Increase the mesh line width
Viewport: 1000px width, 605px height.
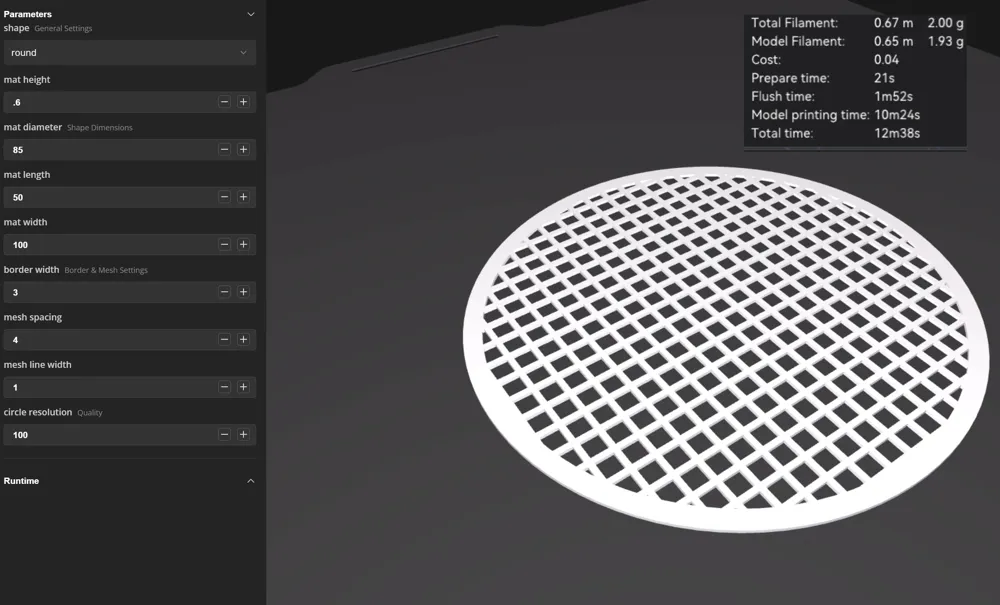pyautogui.click(x=244, y=387)
